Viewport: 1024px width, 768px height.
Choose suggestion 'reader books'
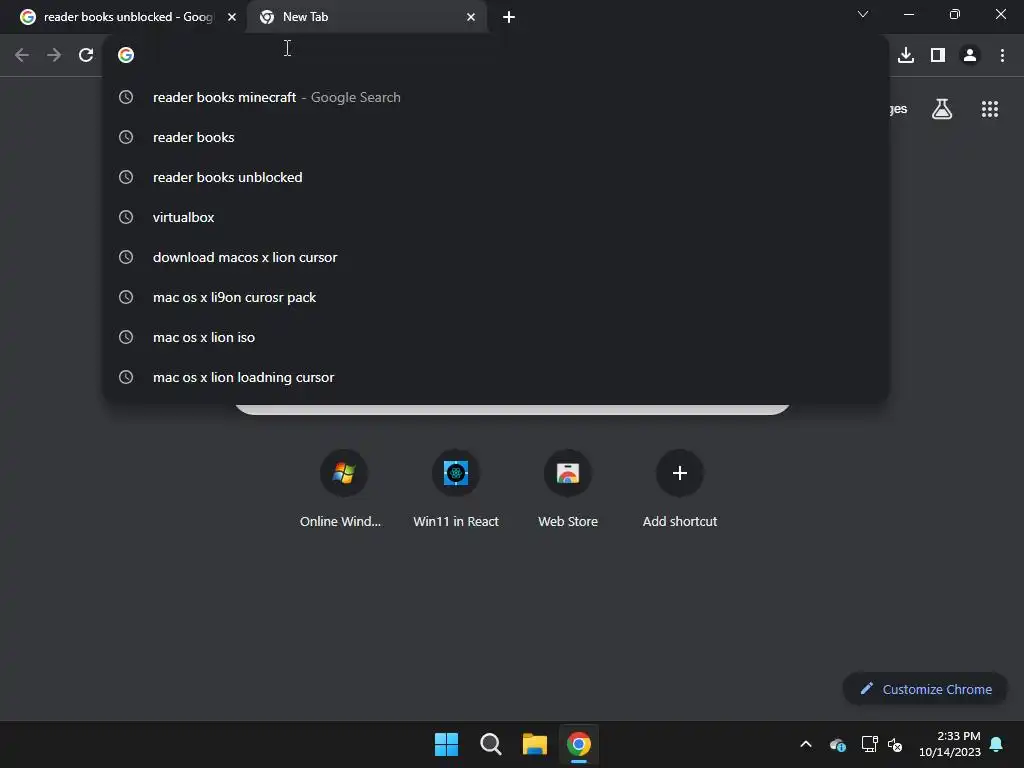[x=496, y=137]
